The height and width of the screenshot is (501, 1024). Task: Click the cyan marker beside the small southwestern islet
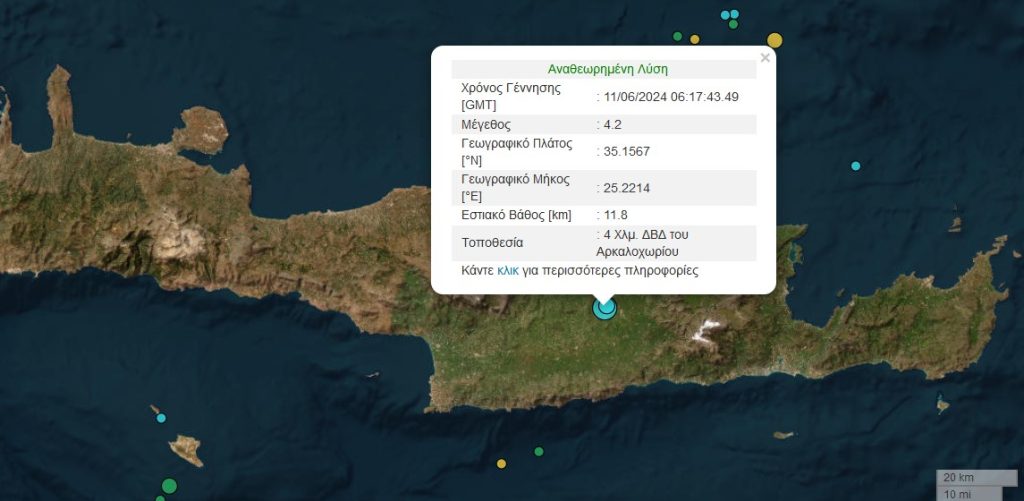161,418
